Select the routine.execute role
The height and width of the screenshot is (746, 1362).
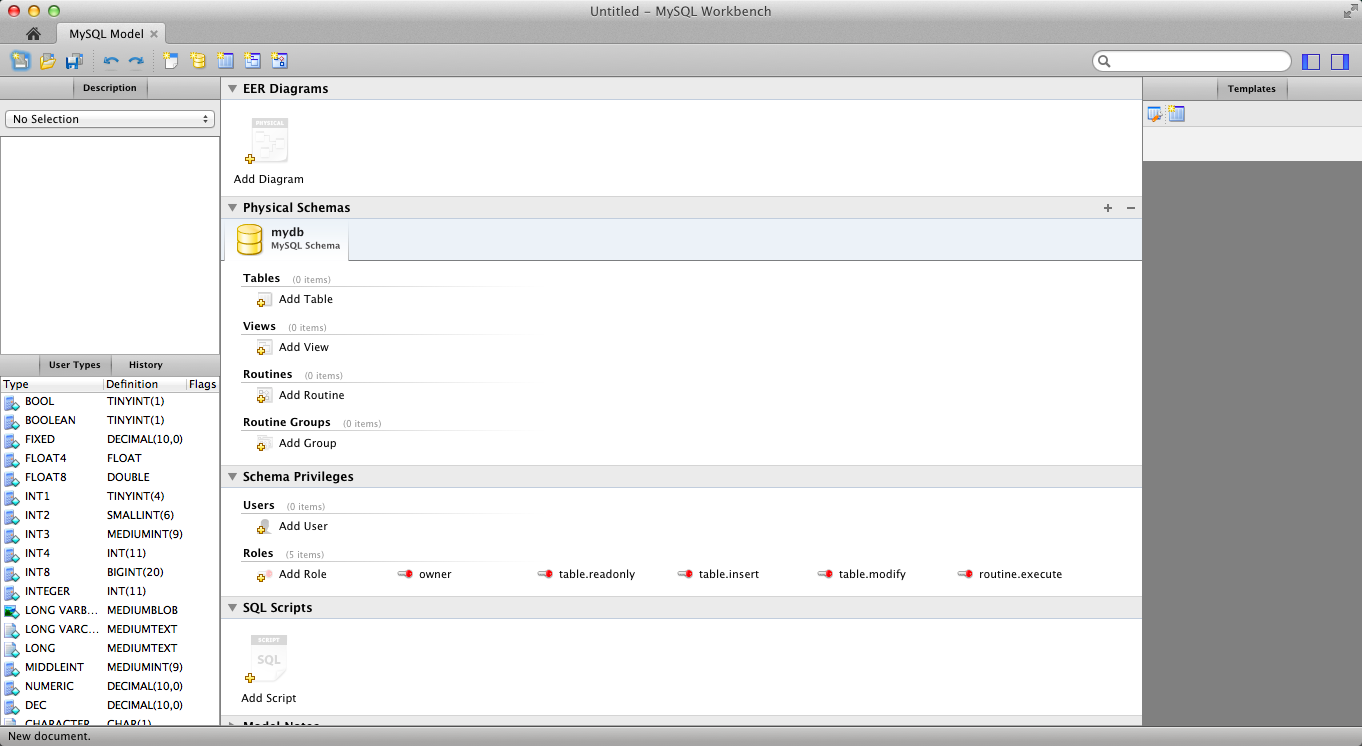1010,575
